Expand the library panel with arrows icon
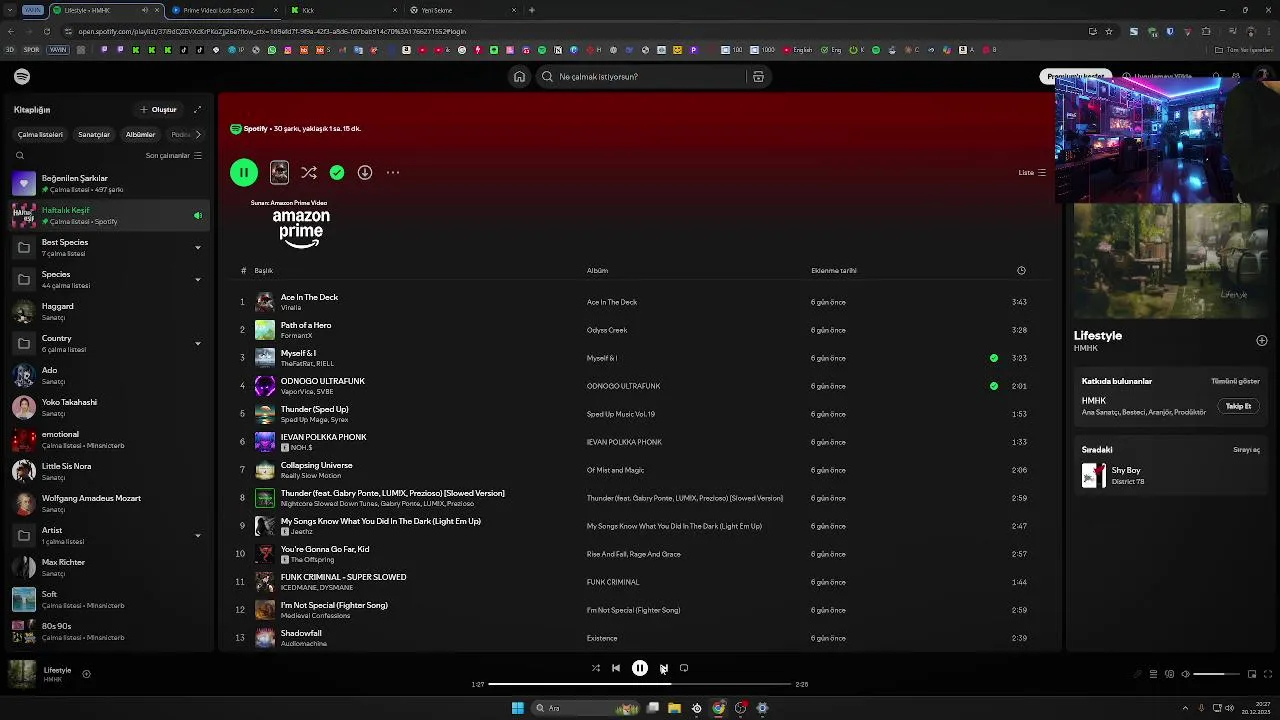The height and width of the screenshot is (720, 1280). click(x=197, y=109)
